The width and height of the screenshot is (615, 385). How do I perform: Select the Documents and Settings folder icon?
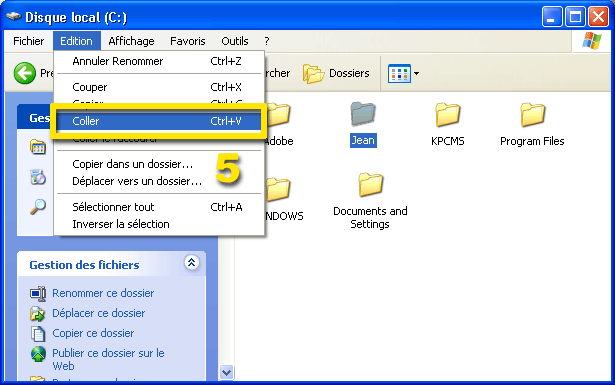[x=370, y=184]
